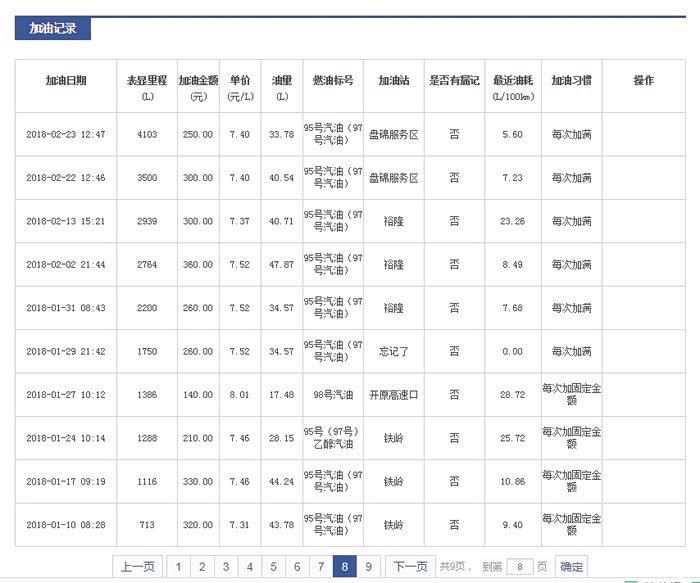The height and width of the screenshot is (583, 700).
Task: Open page 6 of the records
Action: tap(297, 567)
